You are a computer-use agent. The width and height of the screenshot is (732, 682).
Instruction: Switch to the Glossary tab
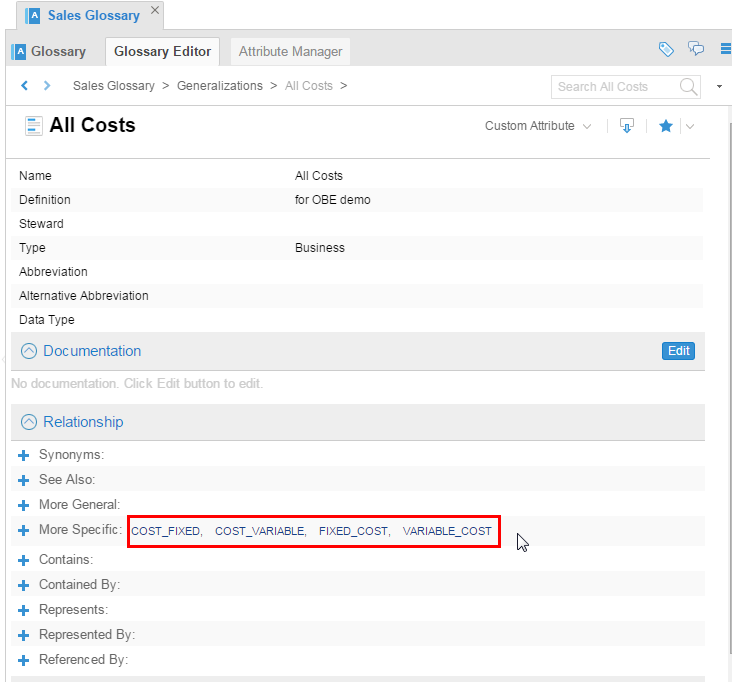tap(49, 51)
